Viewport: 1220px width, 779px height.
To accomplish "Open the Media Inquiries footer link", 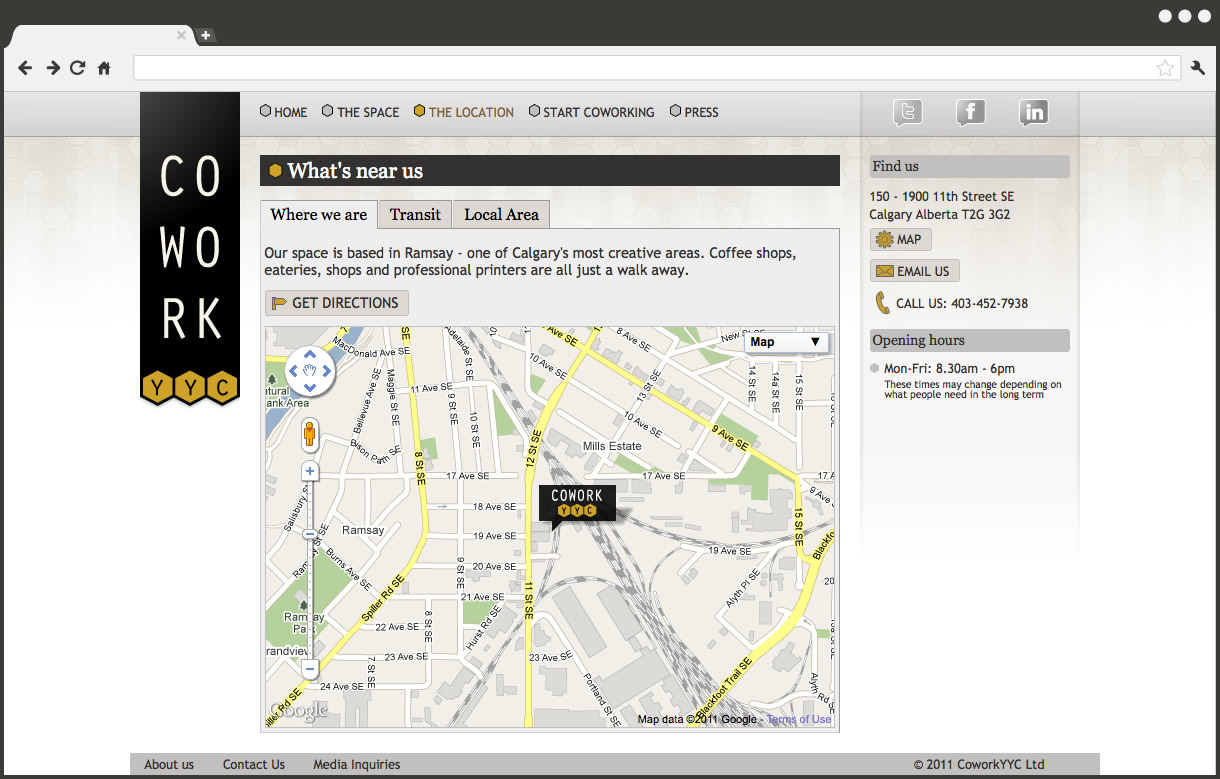I will click(x=356, y=765).
